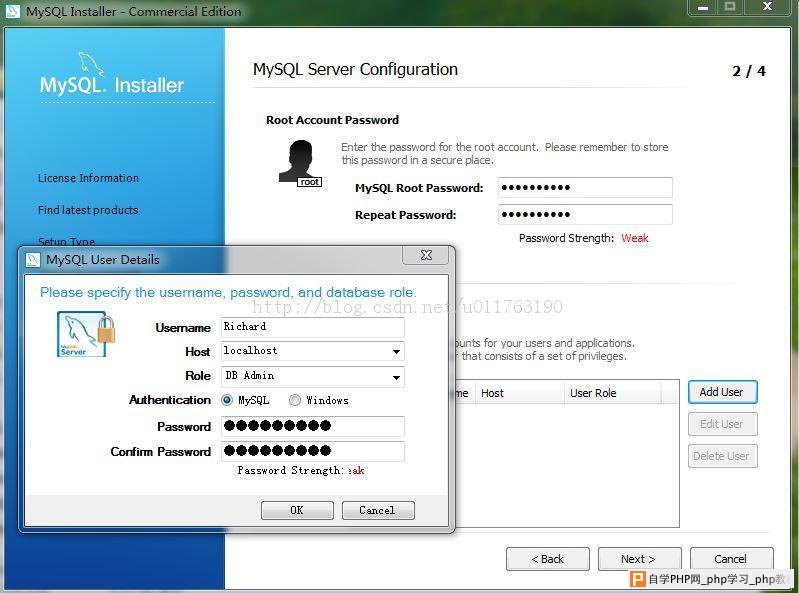Screen dimensions: 799x593
Task: Click the Username field containing Richard
Action: [x=313, y=327]
